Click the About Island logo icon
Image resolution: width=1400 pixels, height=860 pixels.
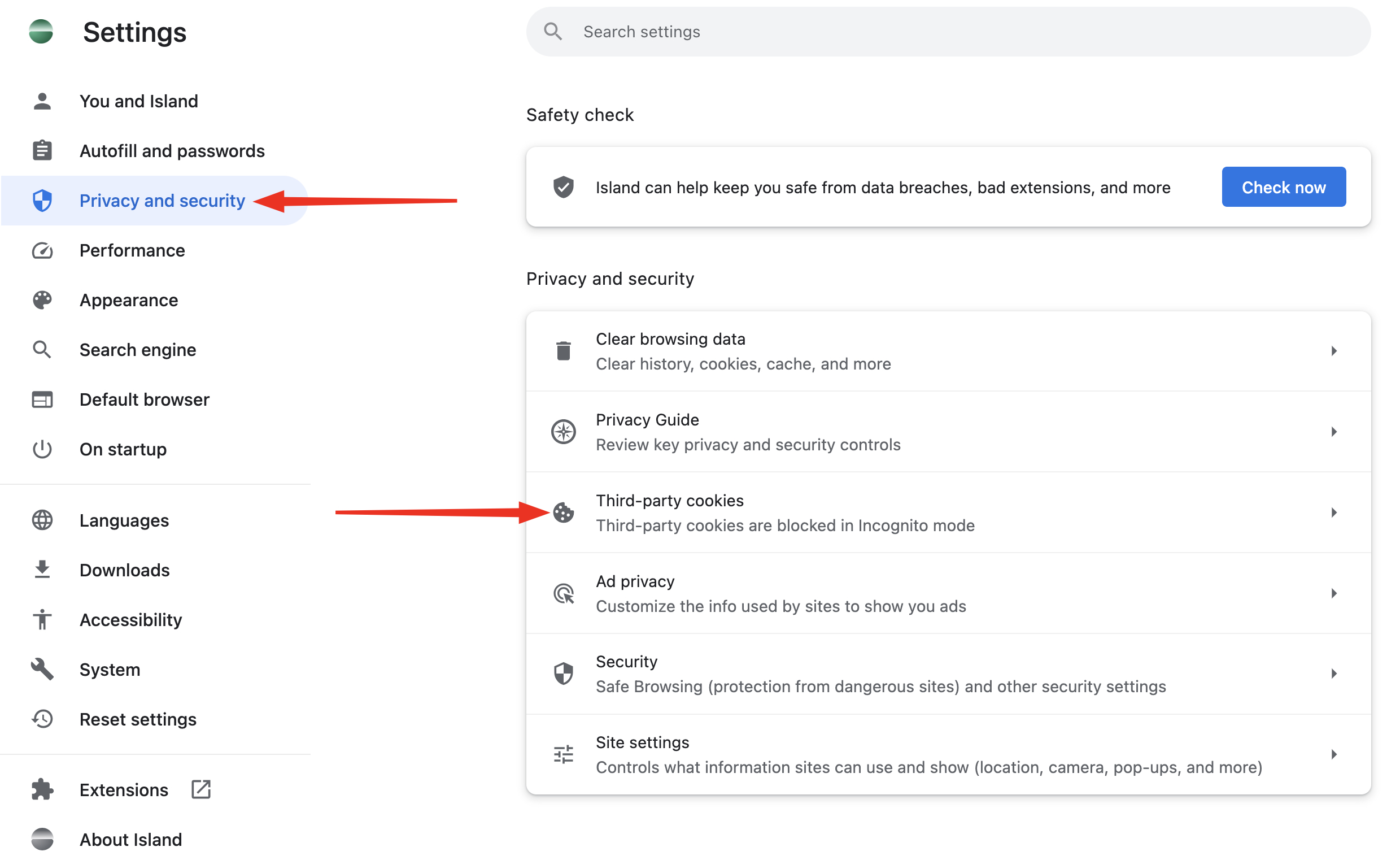(x=42, y=839)
